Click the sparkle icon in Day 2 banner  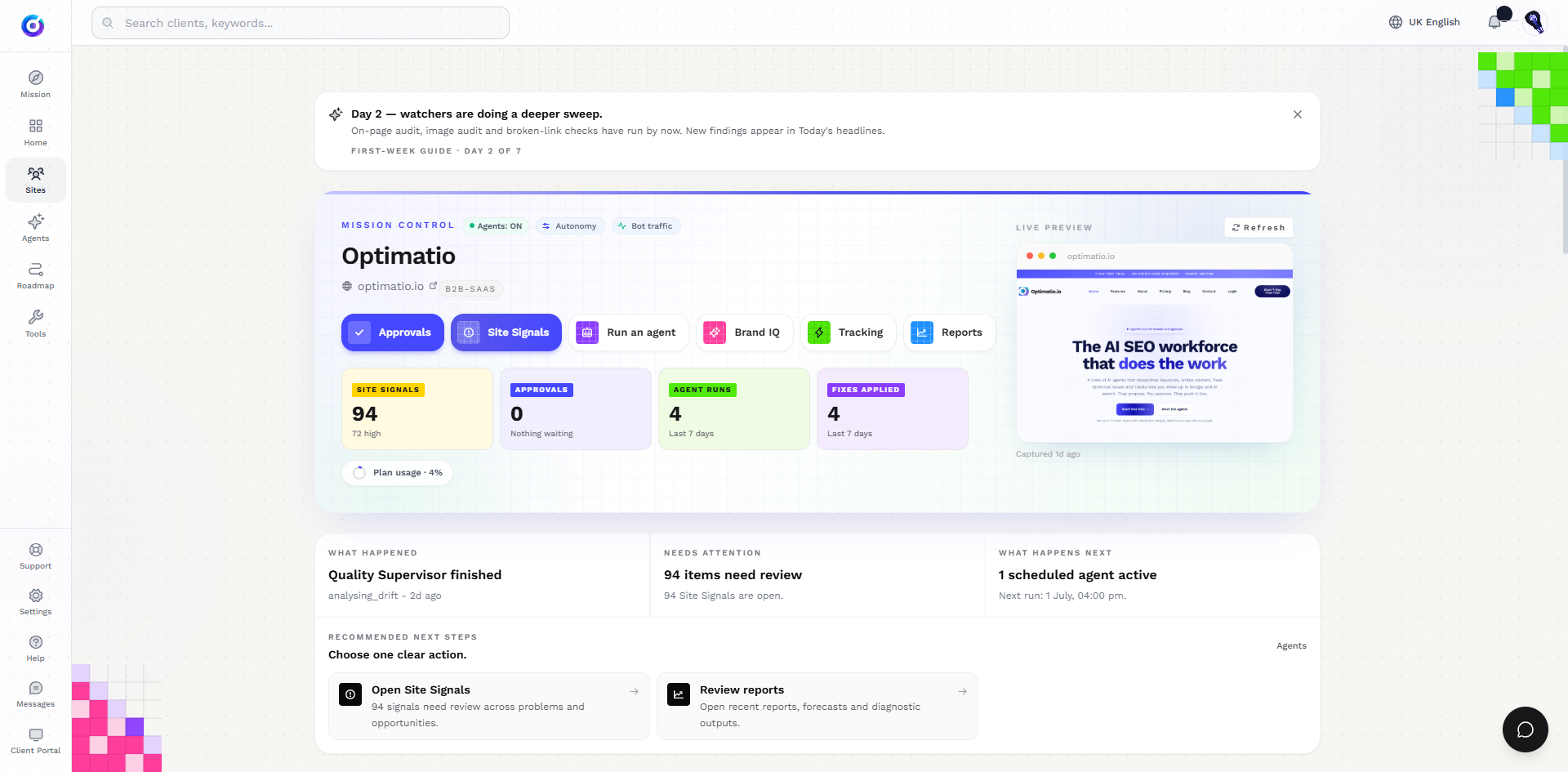click(336, 114)
